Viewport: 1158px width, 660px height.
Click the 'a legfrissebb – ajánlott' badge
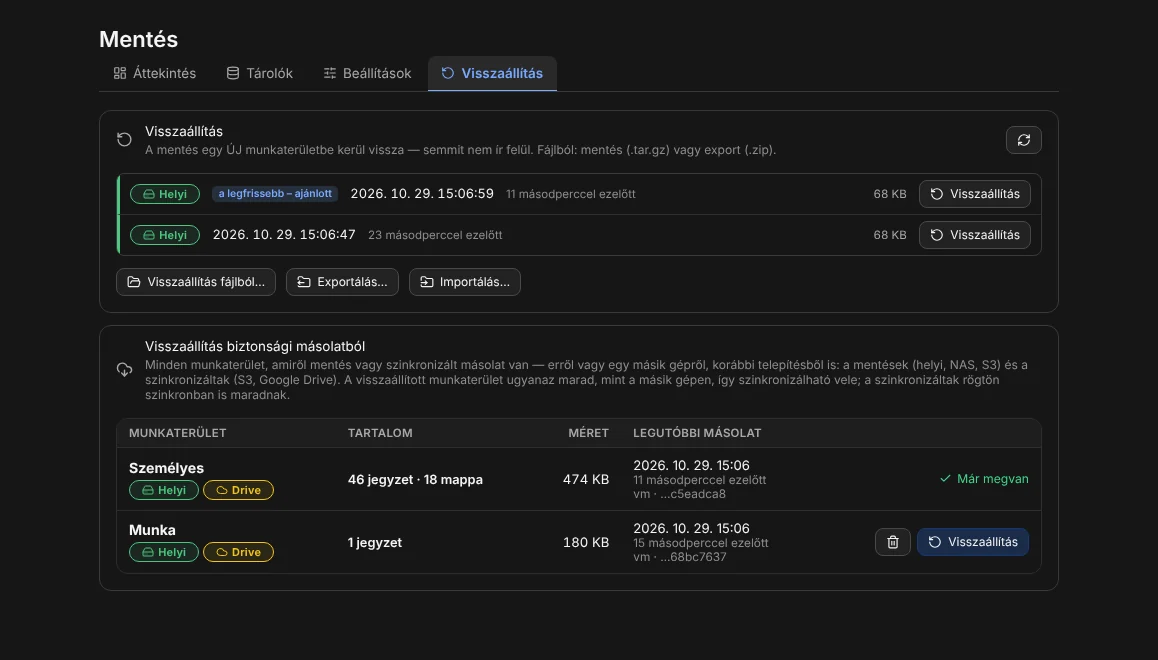click(x=275, y=193)
